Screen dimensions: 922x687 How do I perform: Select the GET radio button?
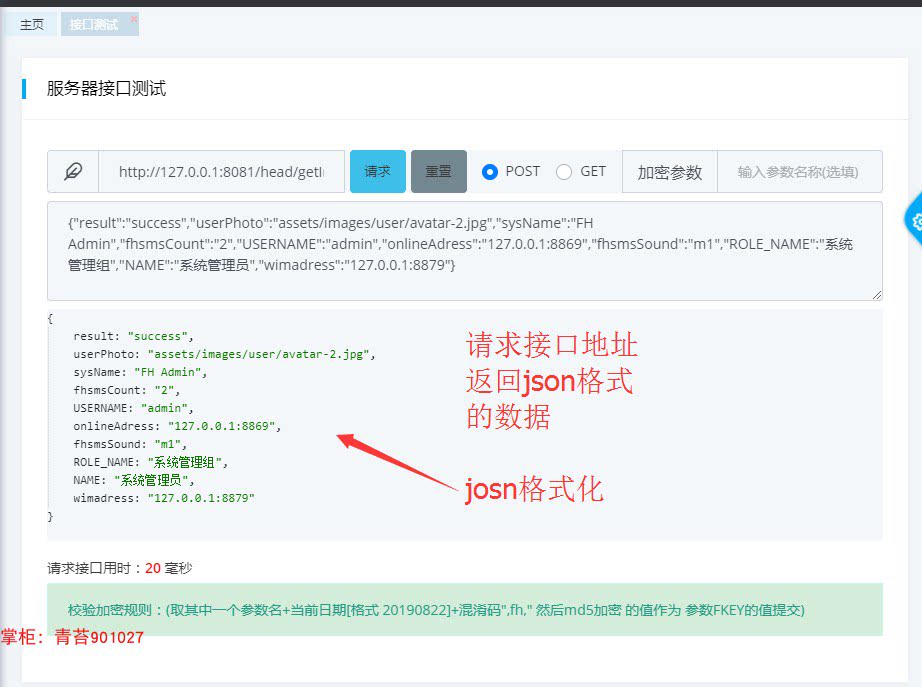coord(564,172)
